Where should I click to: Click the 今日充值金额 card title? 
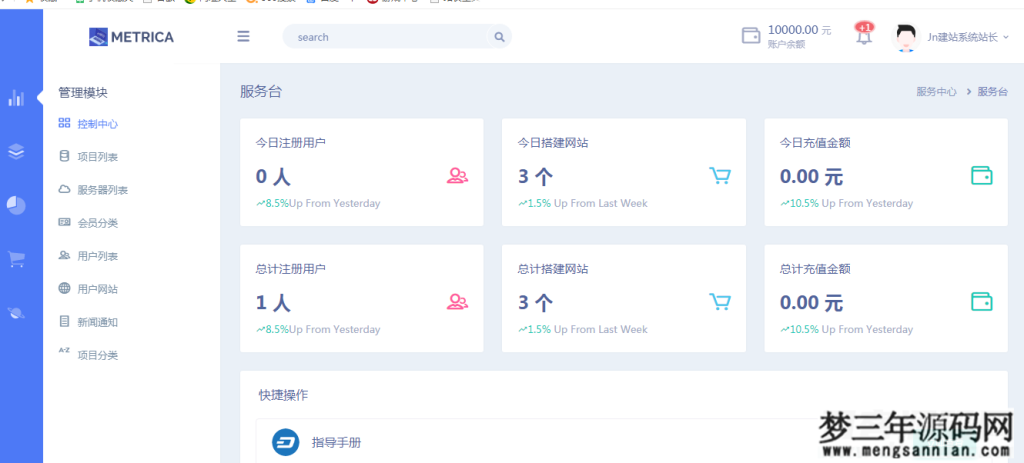click(815, 143)
